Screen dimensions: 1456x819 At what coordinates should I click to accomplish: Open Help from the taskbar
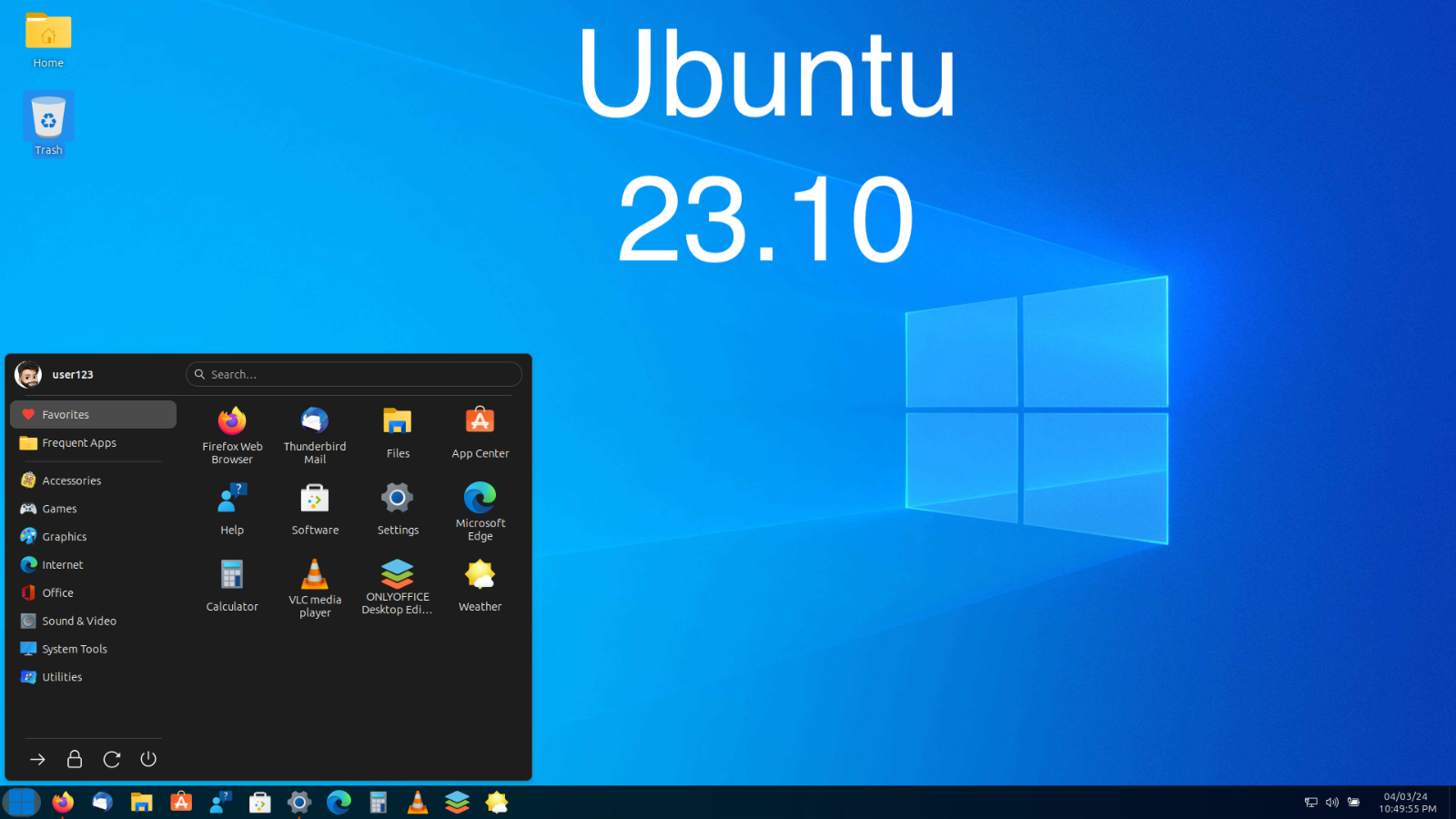point(220,803)
